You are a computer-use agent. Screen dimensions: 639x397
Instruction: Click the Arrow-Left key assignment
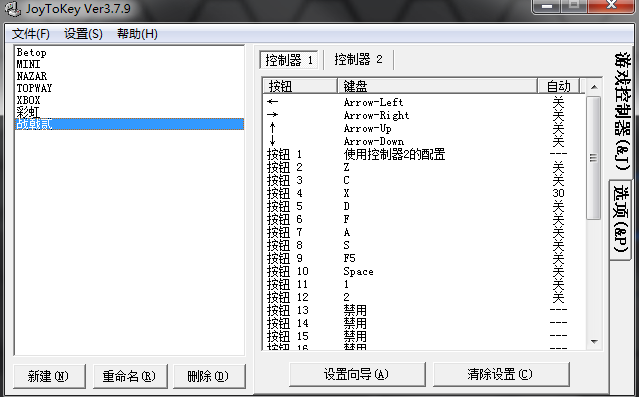click(x=373, y=102)
